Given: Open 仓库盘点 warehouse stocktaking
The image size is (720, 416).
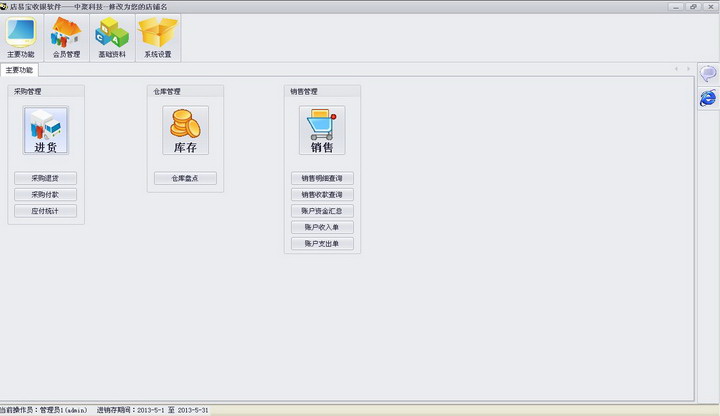Looking at the screenshot, I should [x=185, y=179].
